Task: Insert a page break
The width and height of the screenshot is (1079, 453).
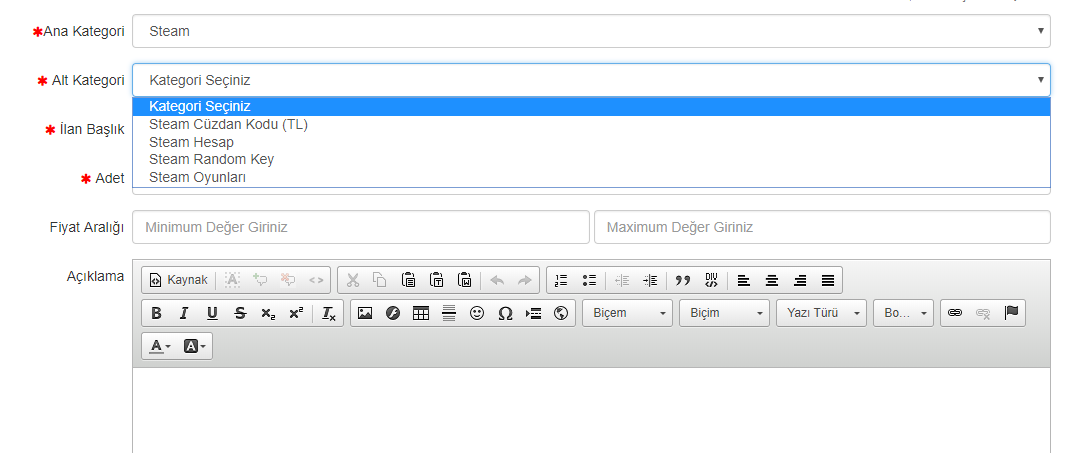Action: coord(533,313)
